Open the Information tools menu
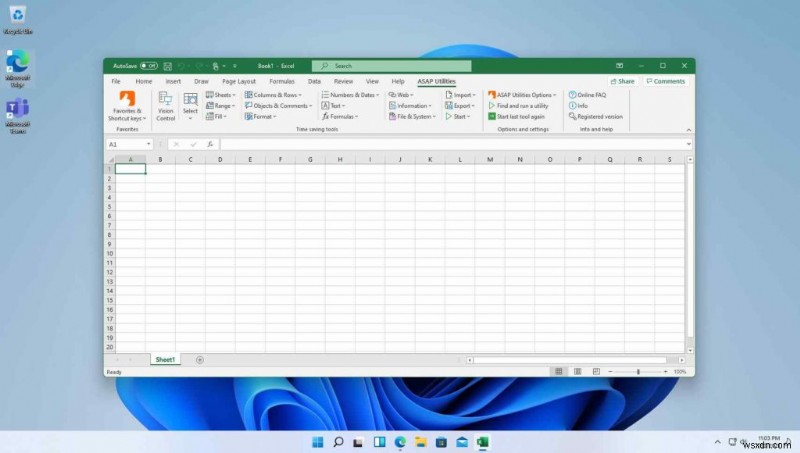 pos(410,106)
